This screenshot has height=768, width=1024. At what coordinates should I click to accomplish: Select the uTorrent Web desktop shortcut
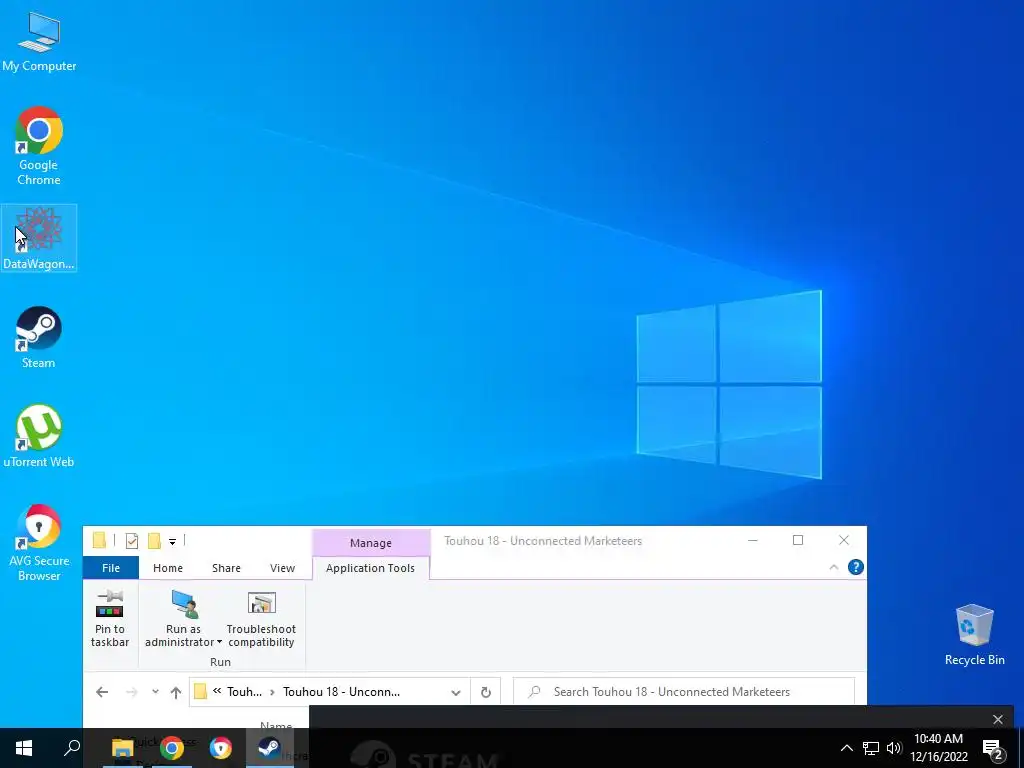point(39,436)
